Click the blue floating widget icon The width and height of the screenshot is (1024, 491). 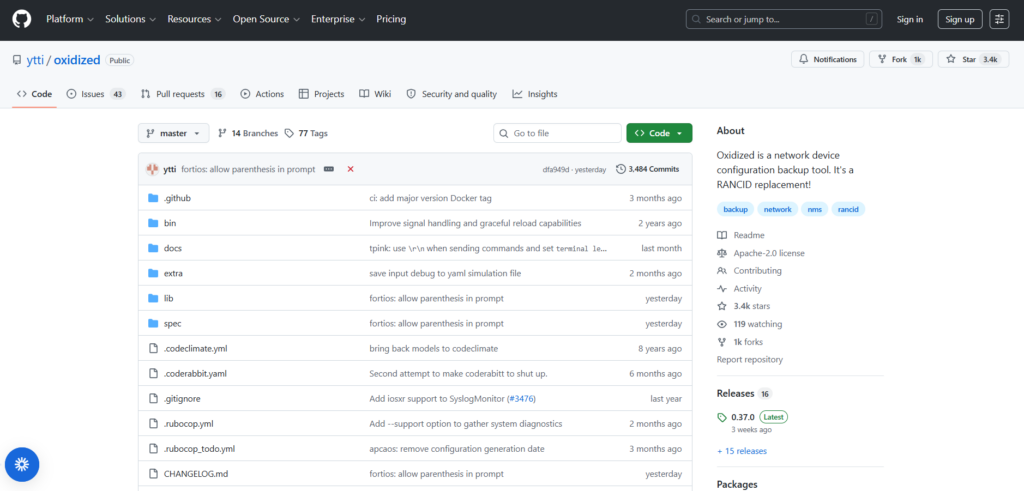click(22, 465)
